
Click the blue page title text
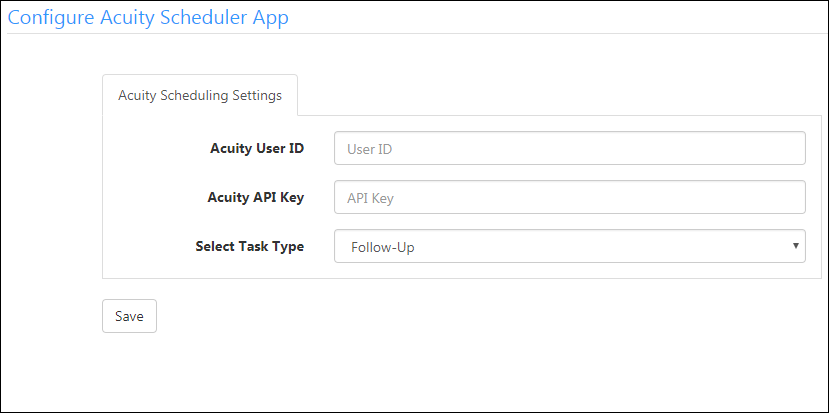tap(148, 17)
